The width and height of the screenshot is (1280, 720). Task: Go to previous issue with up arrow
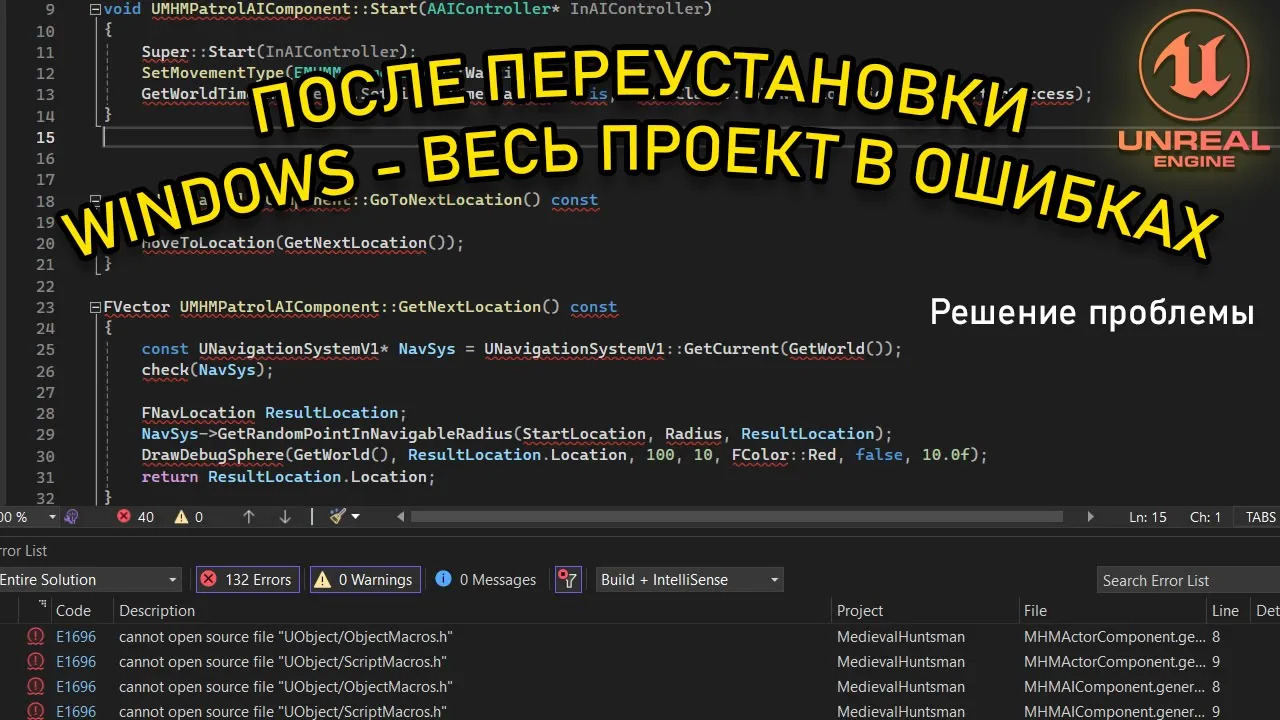tap(249, 517)
